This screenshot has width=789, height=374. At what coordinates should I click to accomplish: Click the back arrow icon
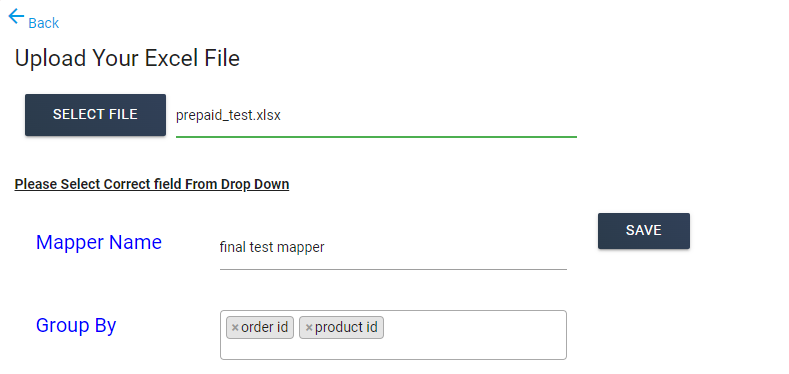(16, 17)
